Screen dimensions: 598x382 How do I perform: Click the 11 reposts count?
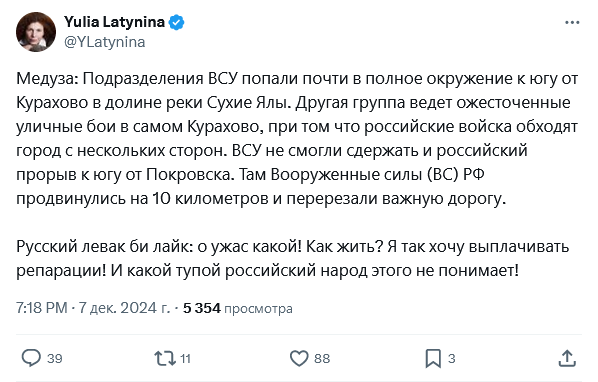tap(185, 359)
